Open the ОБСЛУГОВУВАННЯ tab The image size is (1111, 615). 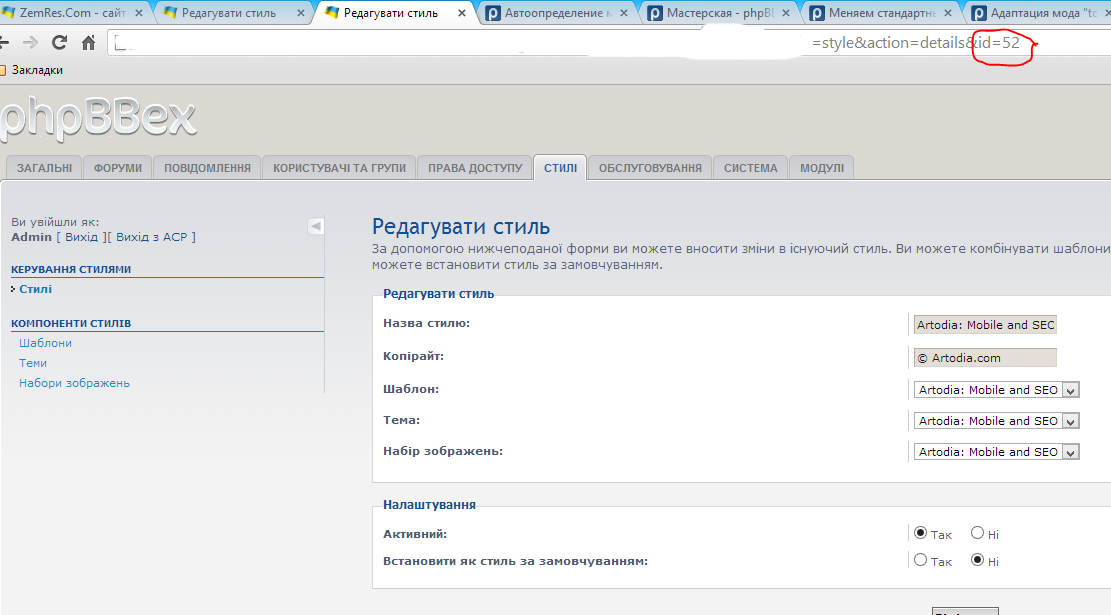[650, 168]
